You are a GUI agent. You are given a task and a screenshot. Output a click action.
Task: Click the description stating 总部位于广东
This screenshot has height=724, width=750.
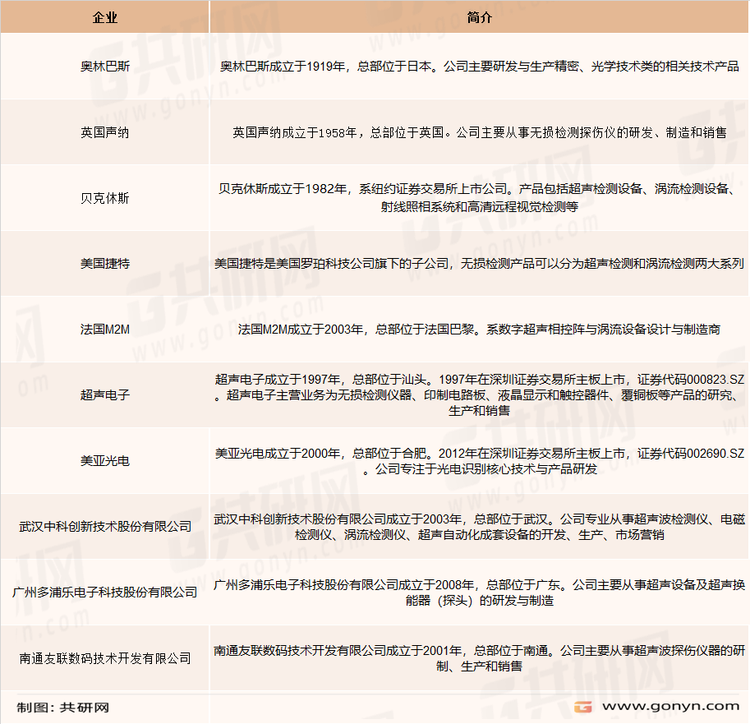click(479, 592)
